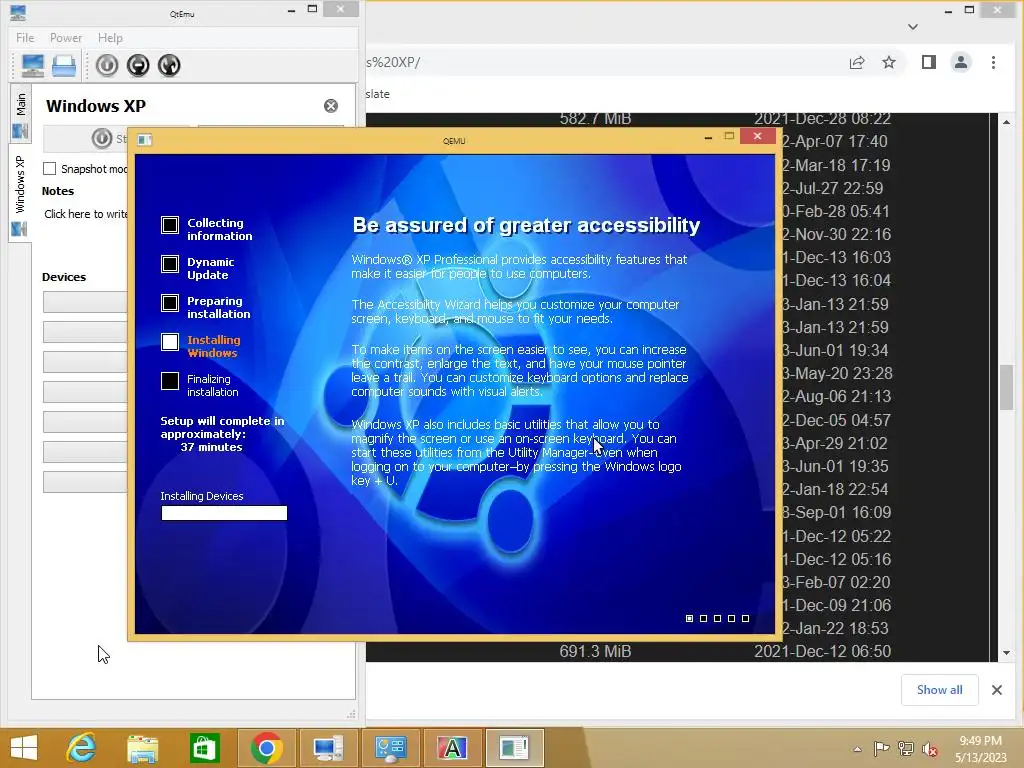Screen dimensions: 1024x768
Task: Click the '37 minutes' remaining time text
Action: [x=211, y=447]
